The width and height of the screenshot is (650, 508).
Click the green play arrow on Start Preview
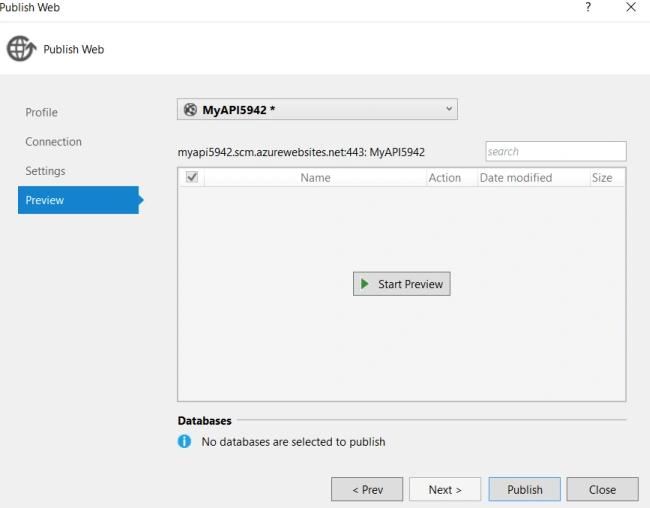365,284
